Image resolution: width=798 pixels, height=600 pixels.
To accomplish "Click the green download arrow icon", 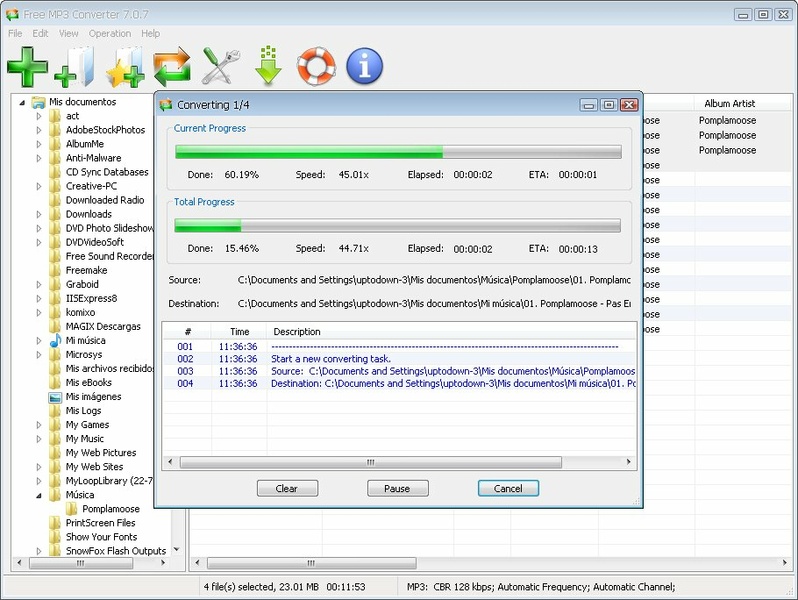I will point(268,67).
